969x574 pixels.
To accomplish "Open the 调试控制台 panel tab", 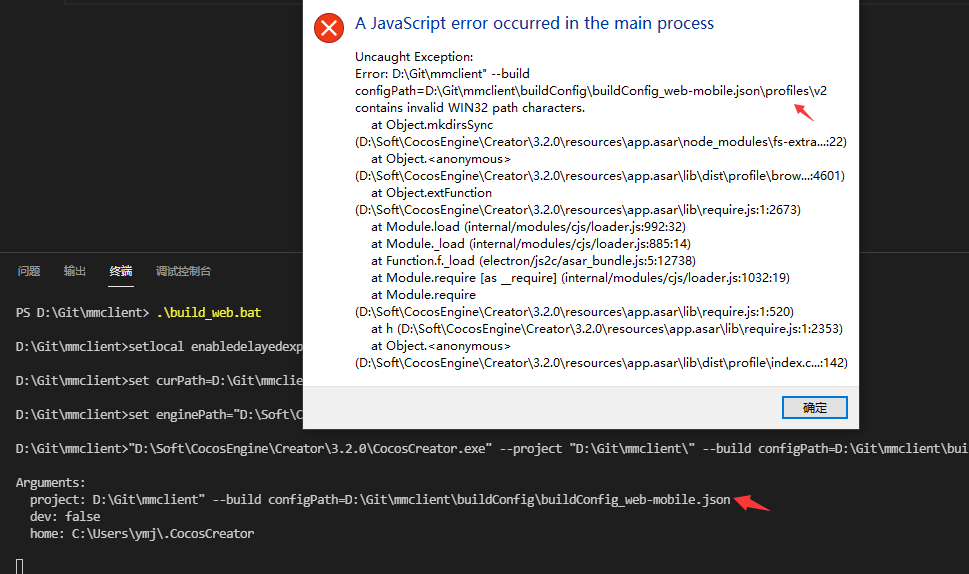I will pyautogui.click(x=184, y=271).
